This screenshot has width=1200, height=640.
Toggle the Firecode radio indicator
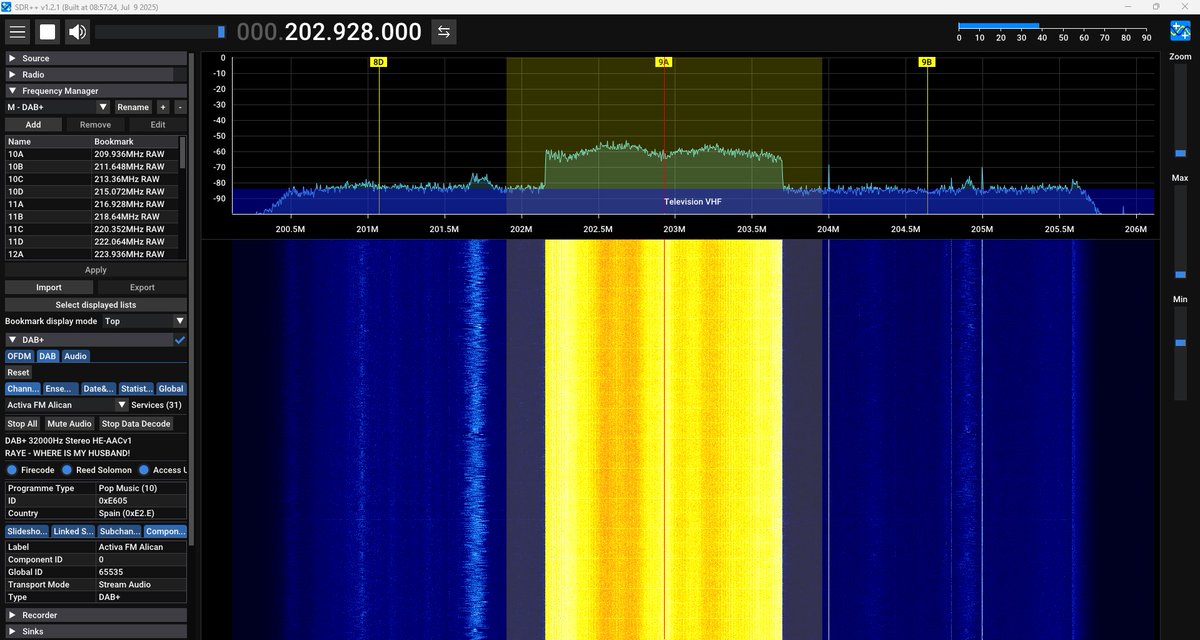pos(11,470)
